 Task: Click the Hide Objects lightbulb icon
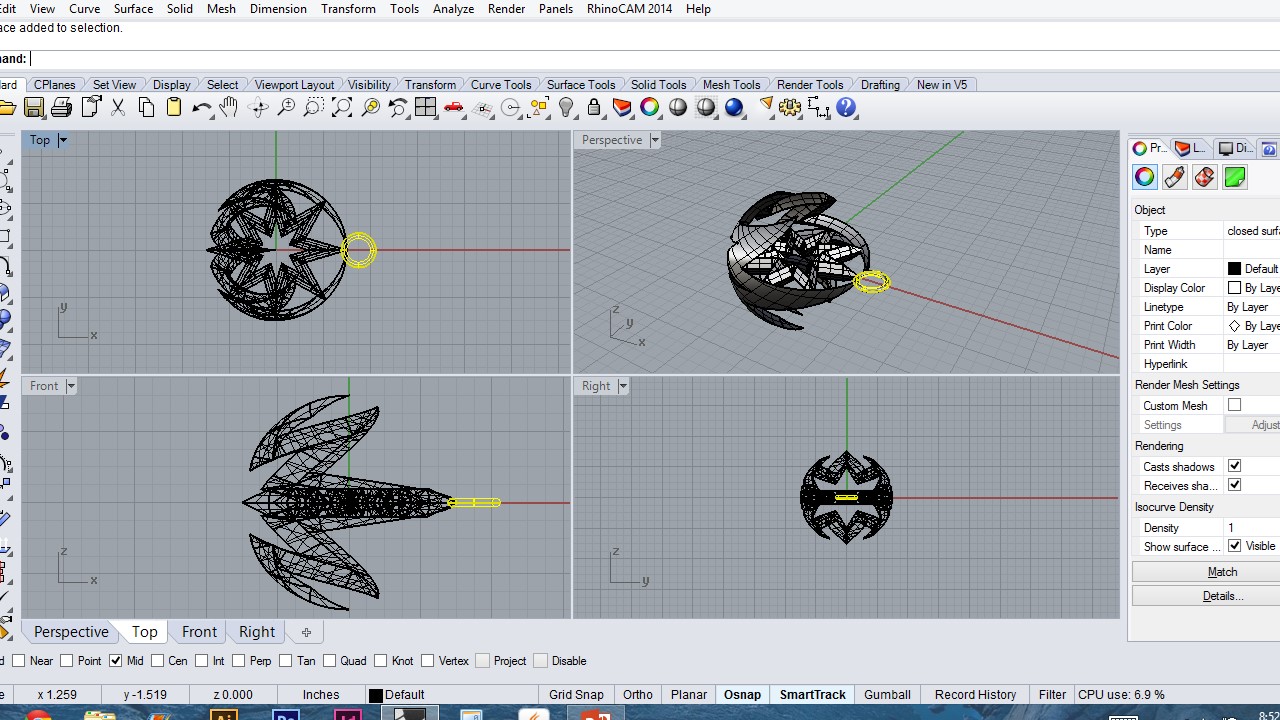point(566,108)
